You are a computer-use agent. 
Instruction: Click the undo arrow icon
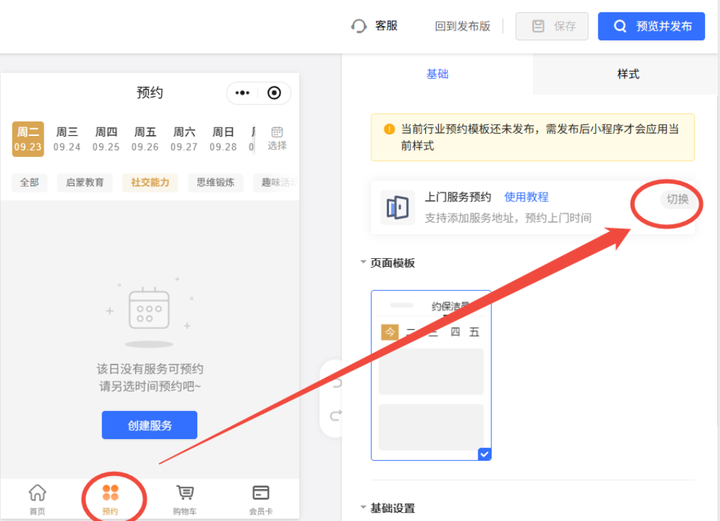336,382
